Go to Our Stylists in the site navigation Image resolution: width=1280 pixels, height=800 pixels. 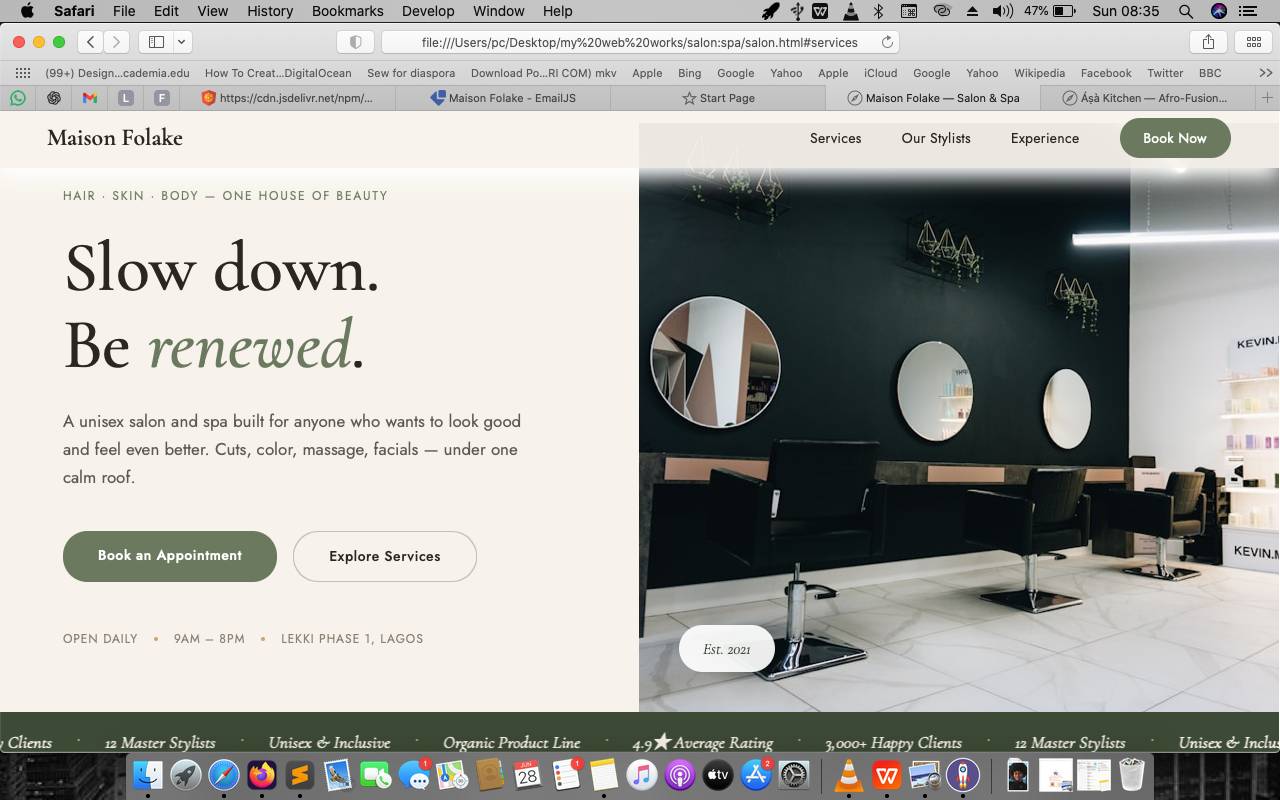[x=936, y=138]
